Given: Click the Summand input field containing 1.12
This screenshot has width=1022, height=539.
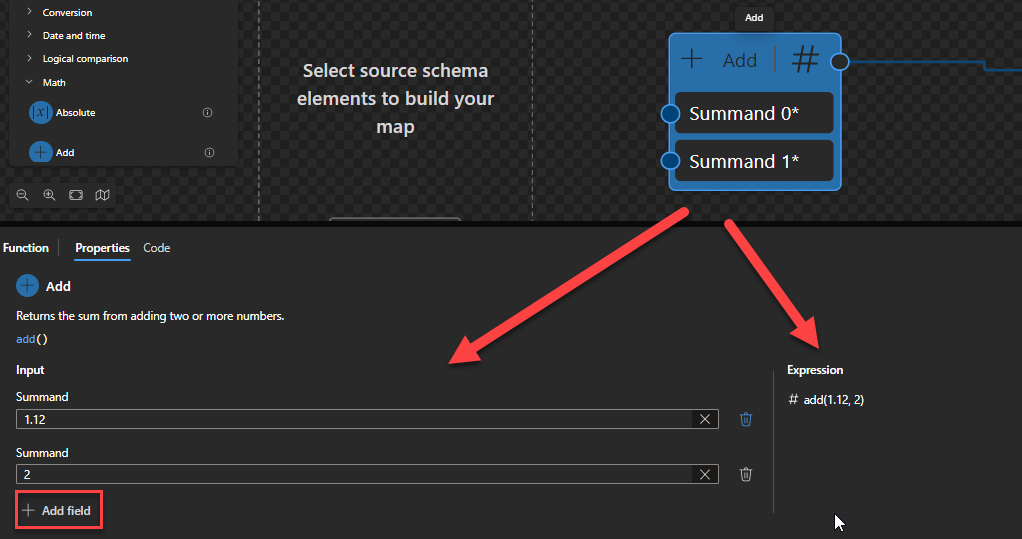Looking at the screenshot, I should coord(350,419).
